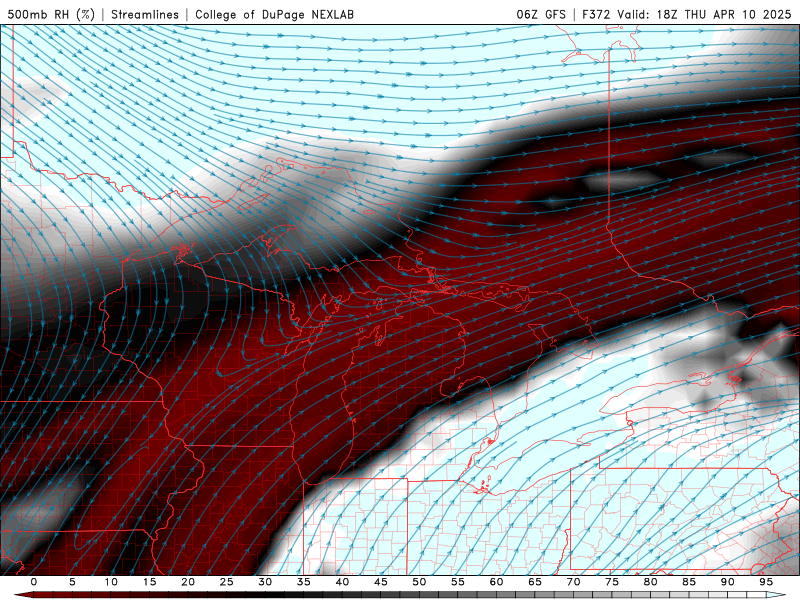The width and height of the screenshot is (800, 600).
Task: Click the "90" color scale label
Action: pyautogui.click(x=727, y=582)
